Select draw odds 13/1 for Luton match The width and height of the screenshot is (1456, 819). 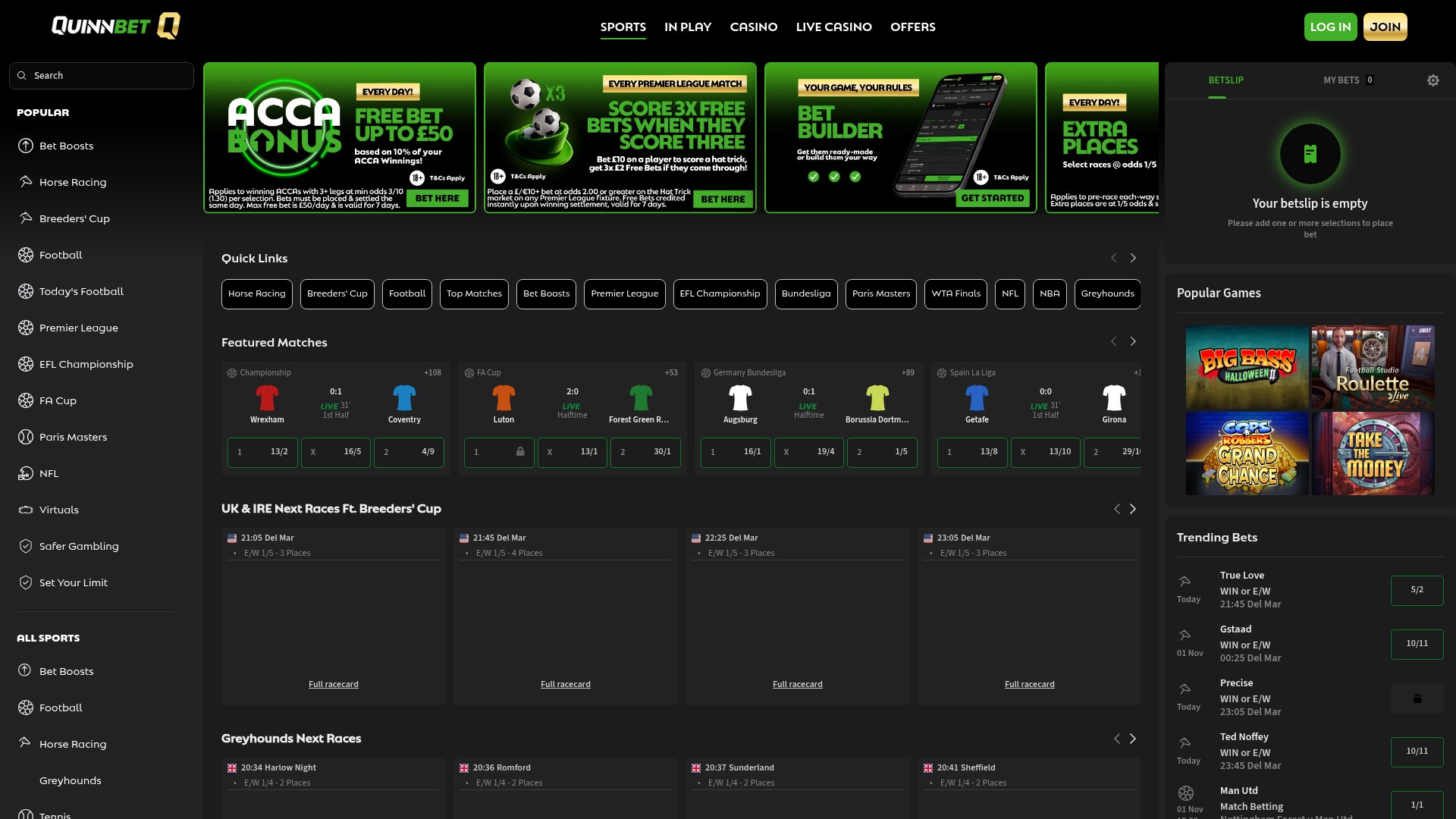573,452
